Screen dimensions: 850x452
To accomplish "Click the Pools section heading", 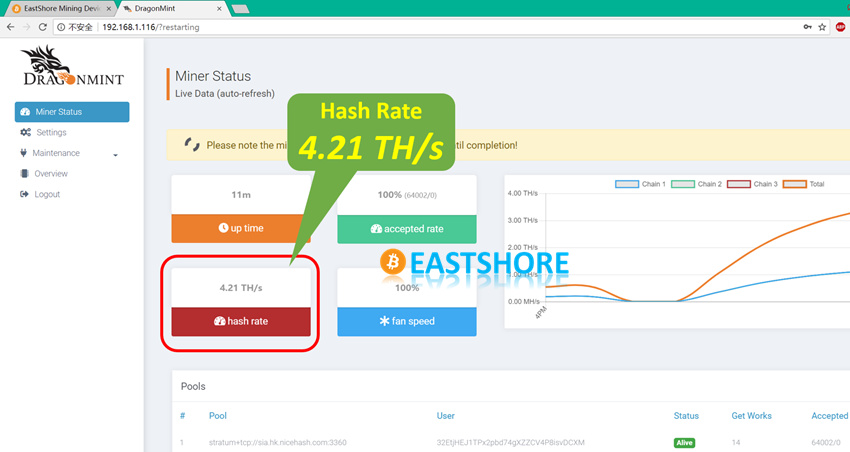I will (193, 386).
